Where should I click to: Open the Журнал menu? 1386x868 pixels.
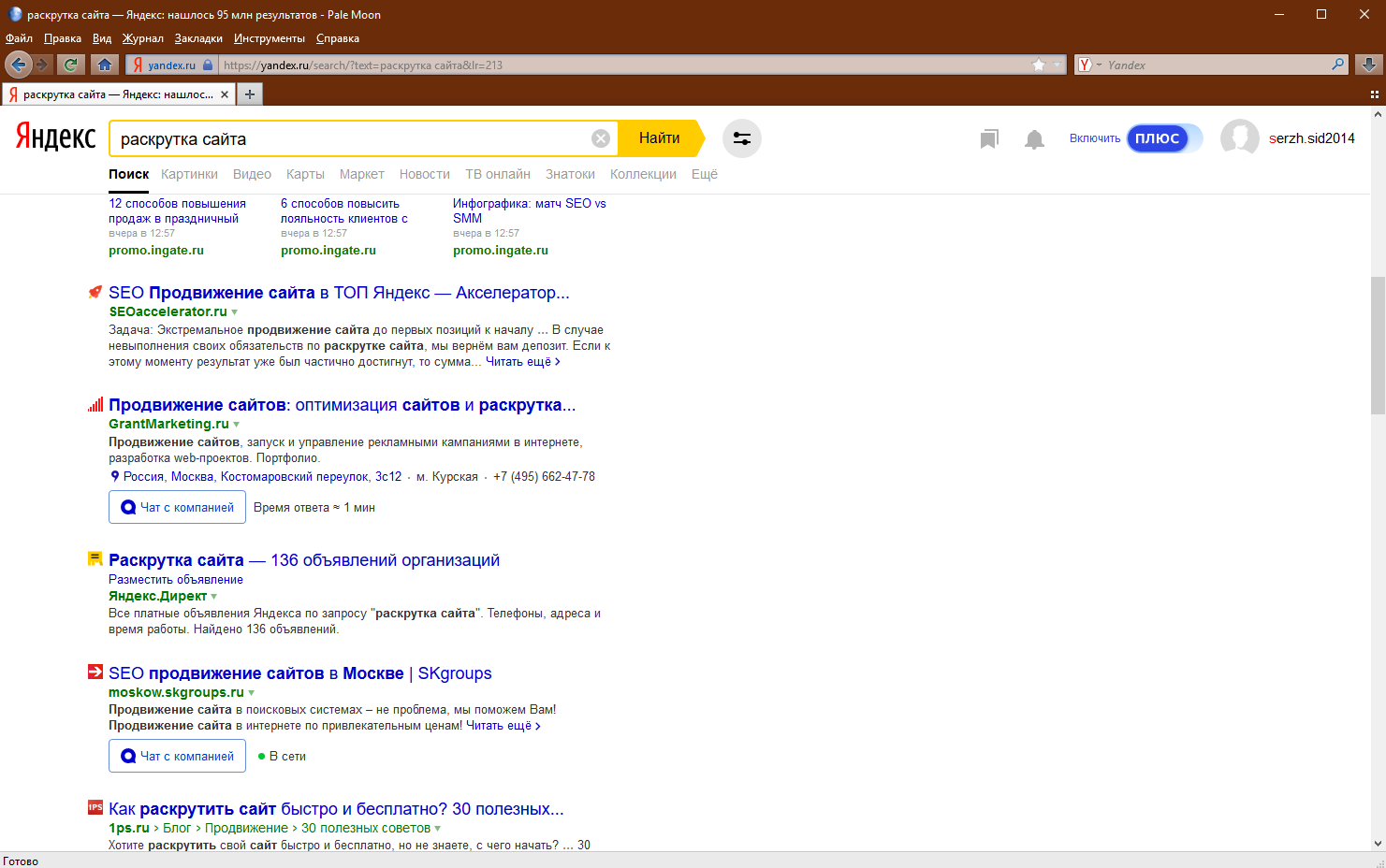pyautogui.click(x=142, y=38)
